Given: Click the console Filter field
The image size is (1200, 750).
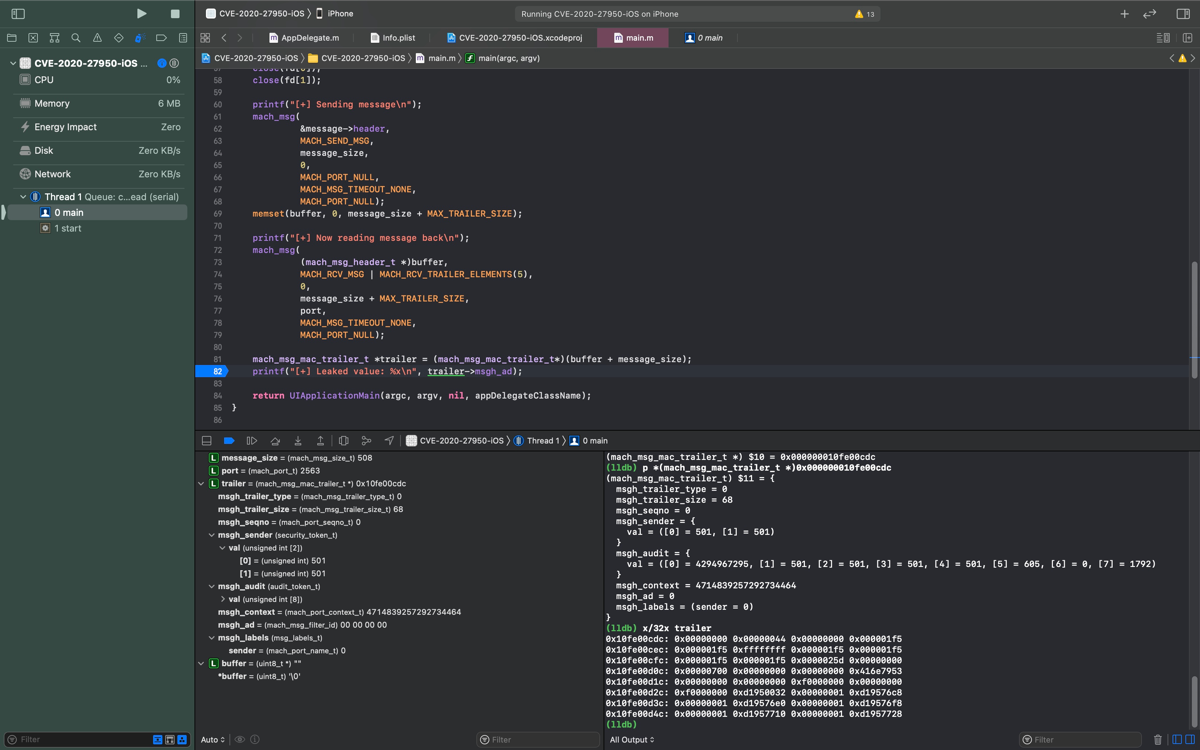Looking at the screenshot, I should (1080, 740).
